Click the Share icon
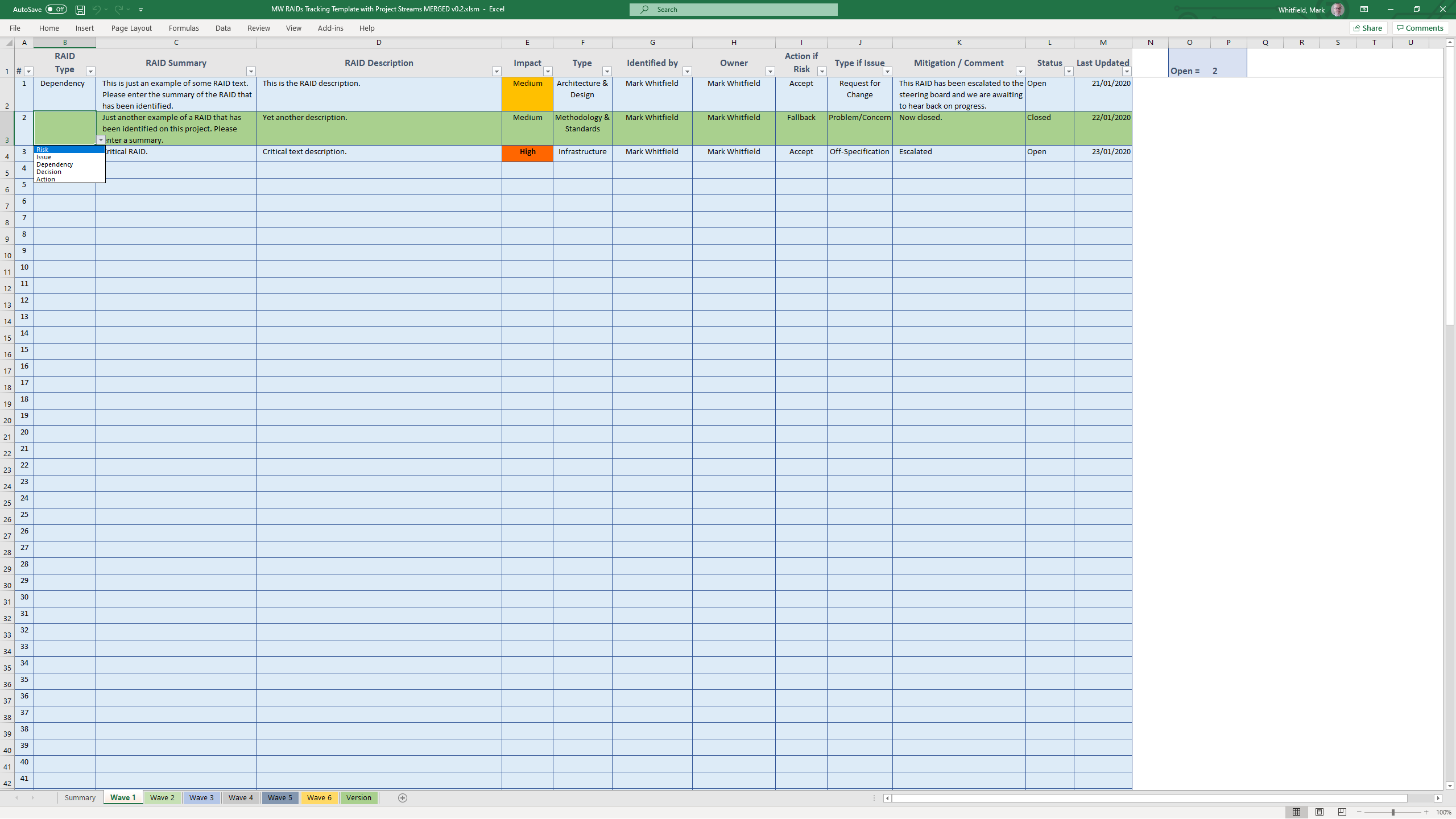The width and height of the screenshot is (1456, 819). coord(1367,27)
